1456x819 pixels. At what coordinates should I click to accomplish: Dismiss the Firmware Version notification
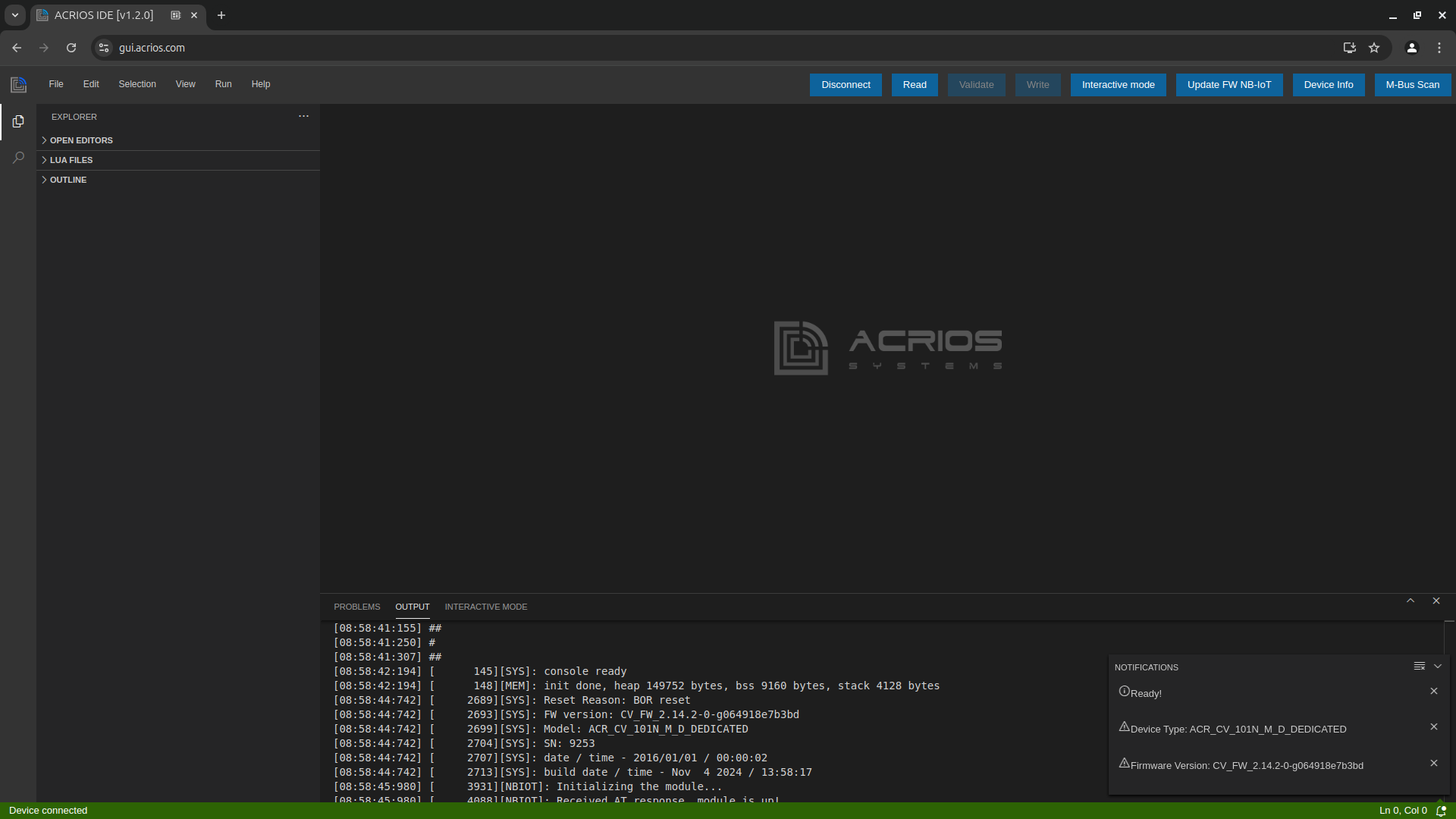1434,763
